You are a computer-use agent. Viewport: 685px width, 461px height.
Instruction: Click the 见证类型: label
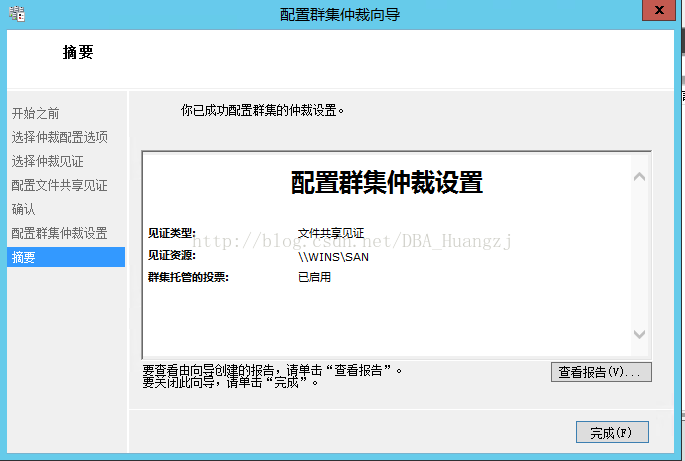point(172,233)
